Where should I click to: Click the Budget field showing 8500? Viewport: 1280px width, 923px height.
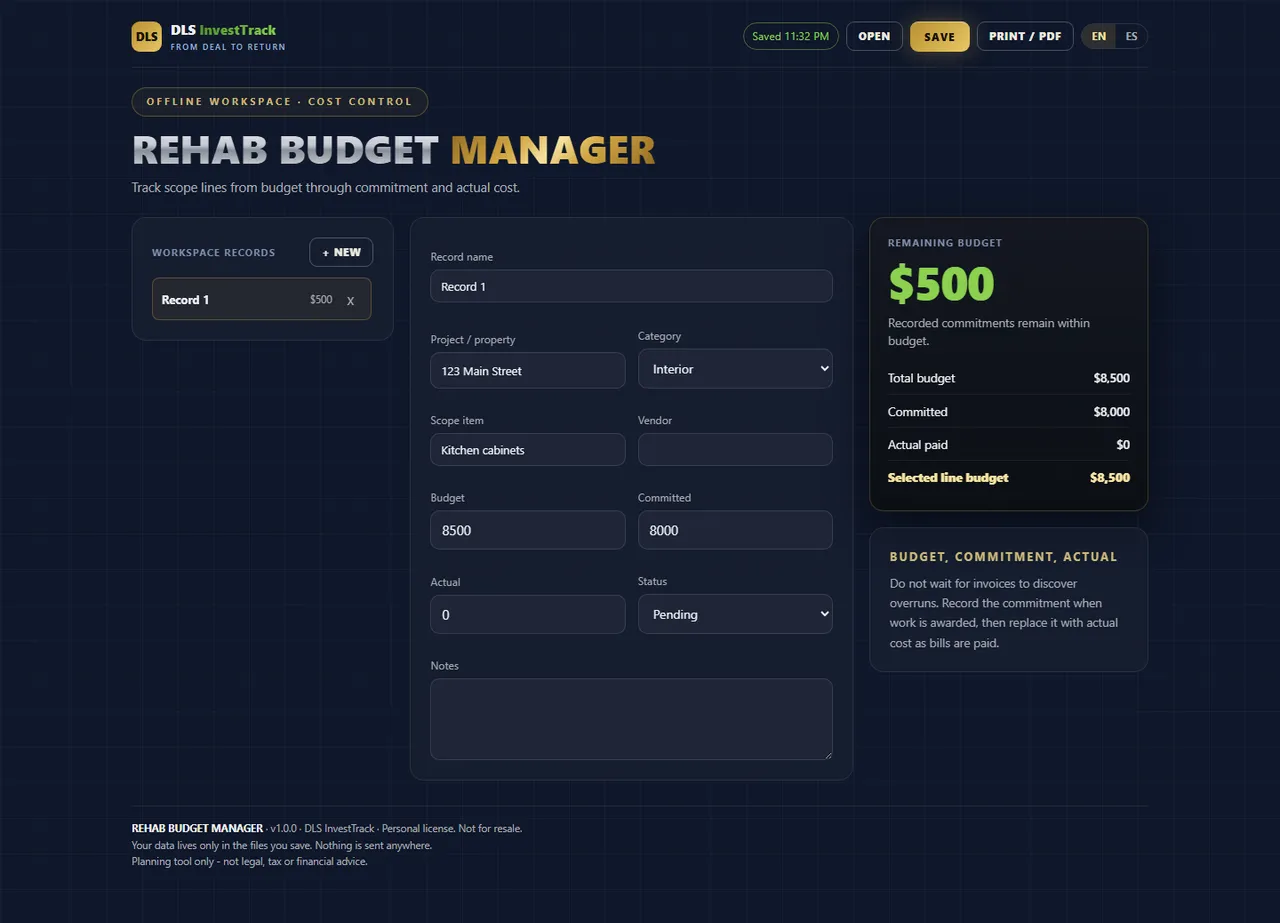tap(528, 530)
